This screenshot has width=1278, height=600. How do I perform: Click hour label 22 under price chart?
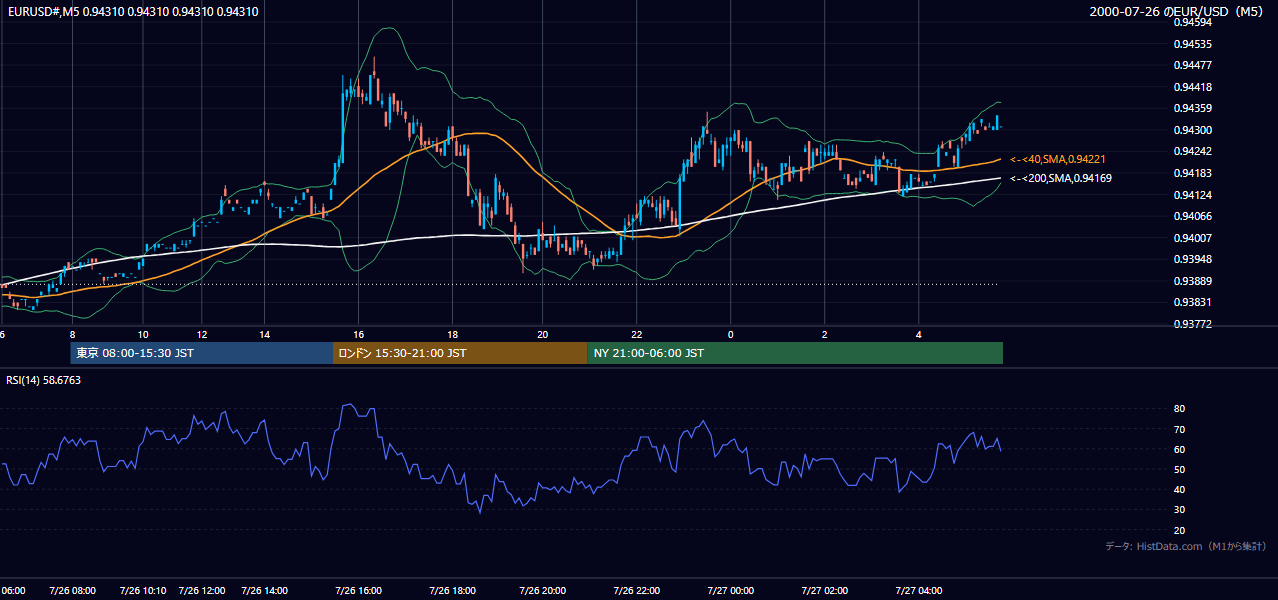pos(637,334)
